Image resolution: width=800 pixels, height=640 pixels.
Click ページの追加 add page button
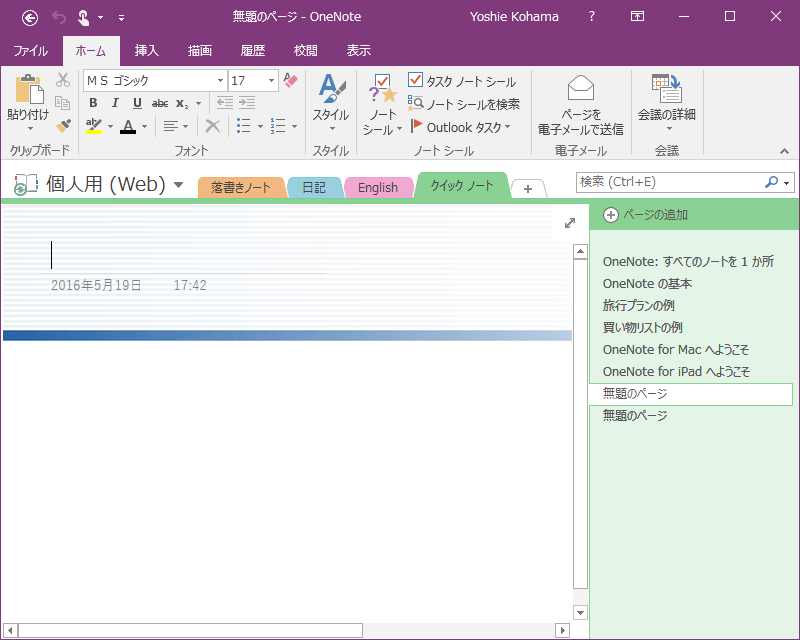pyautogui.click(x=646, y=215)
